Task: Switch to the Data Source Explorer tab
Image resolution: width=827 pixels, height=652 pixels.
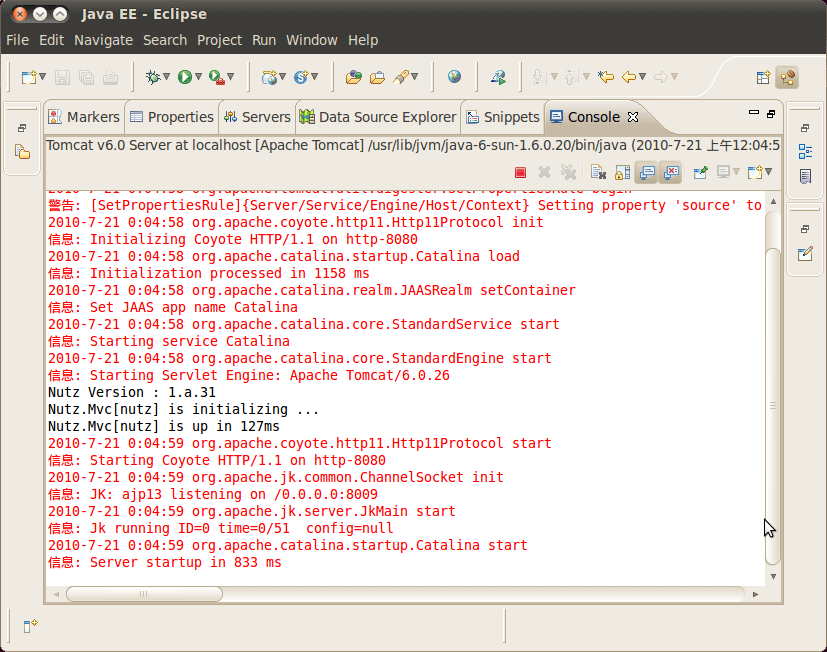Action: coord(377,117)
